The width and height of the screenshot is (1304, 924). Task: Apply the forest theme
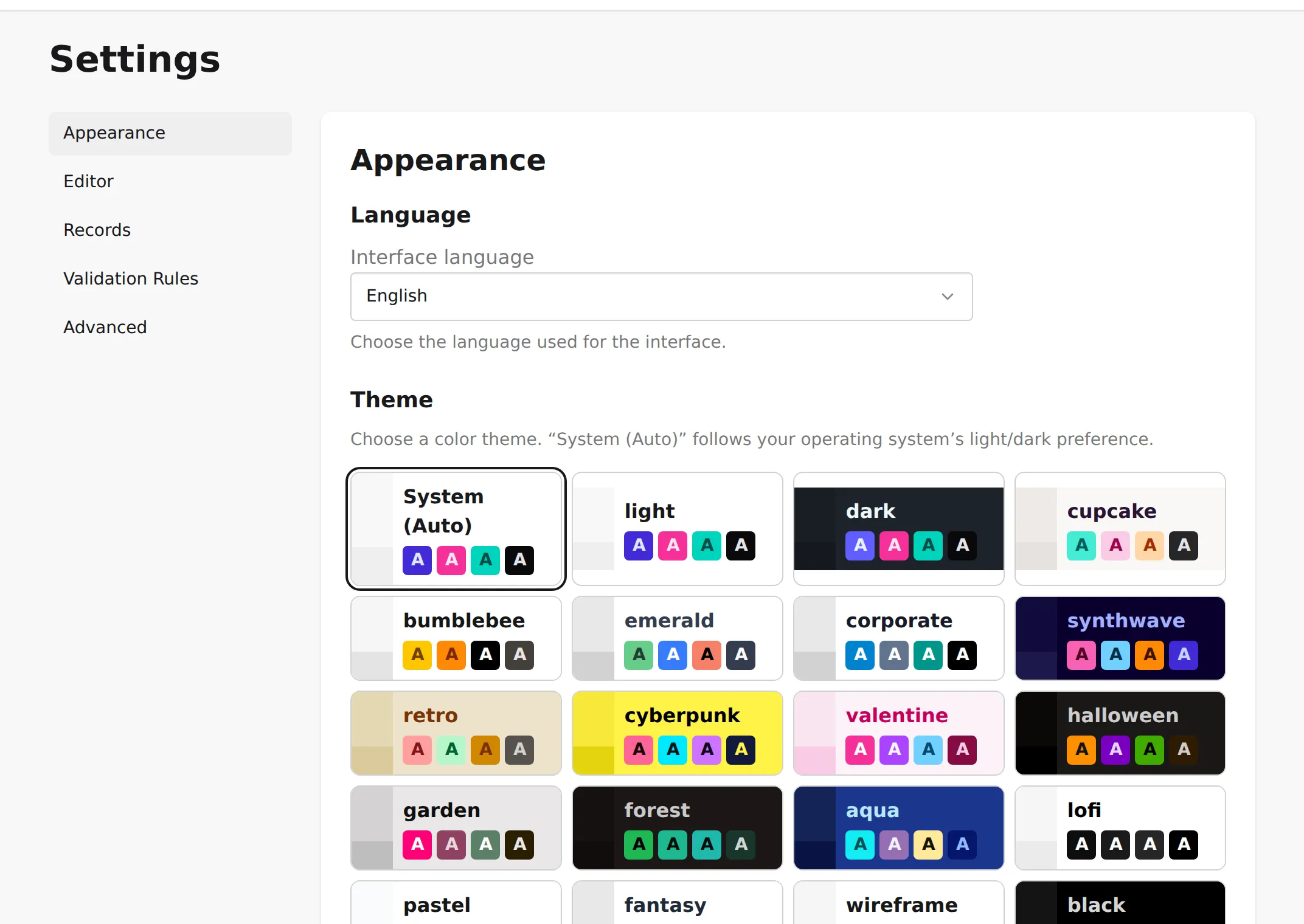pyautogui.click(x=678, y=828)
